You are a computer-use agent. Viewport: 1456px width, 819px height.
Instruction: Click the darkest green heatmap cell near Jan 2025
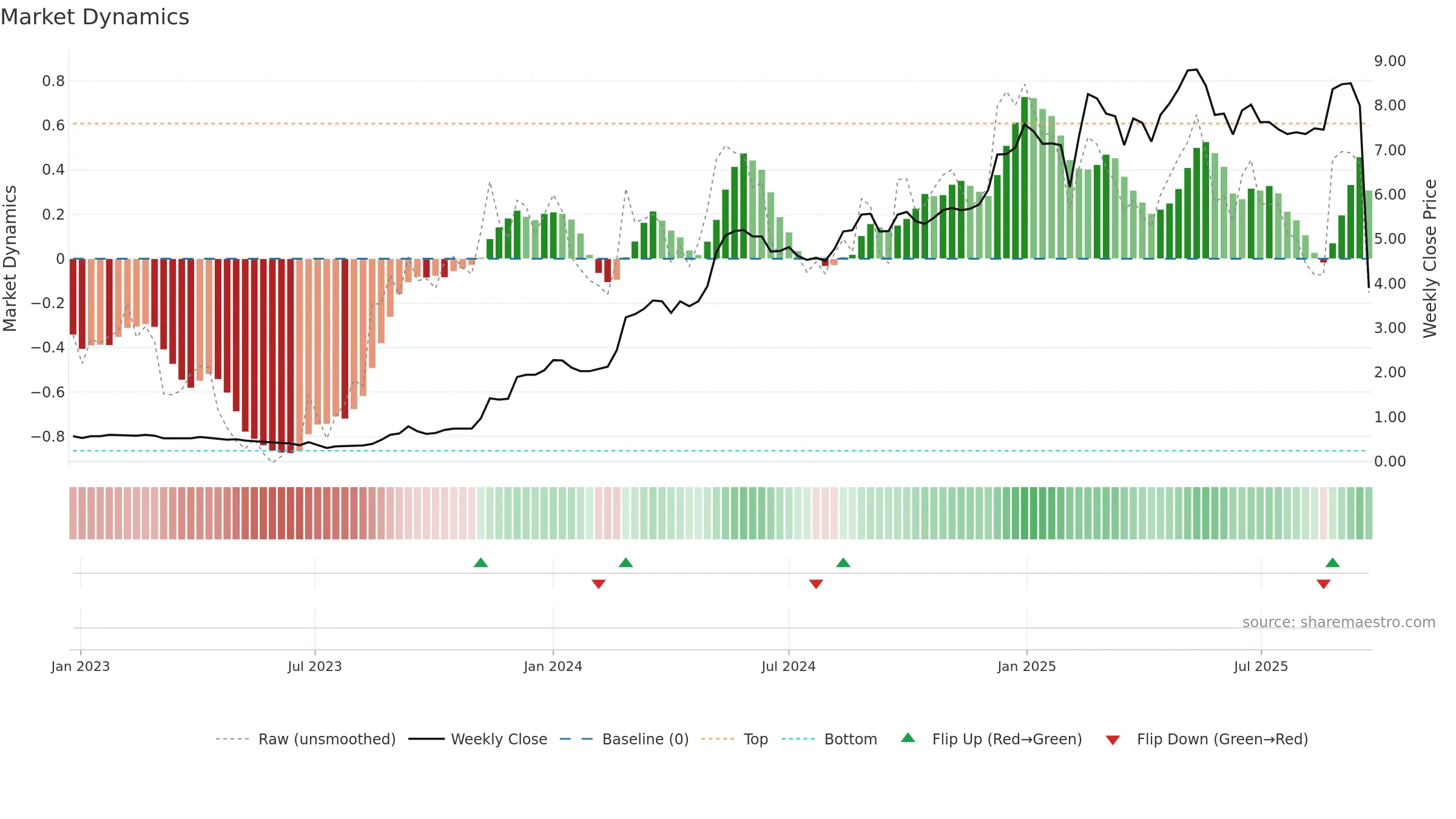point(1025,513)
